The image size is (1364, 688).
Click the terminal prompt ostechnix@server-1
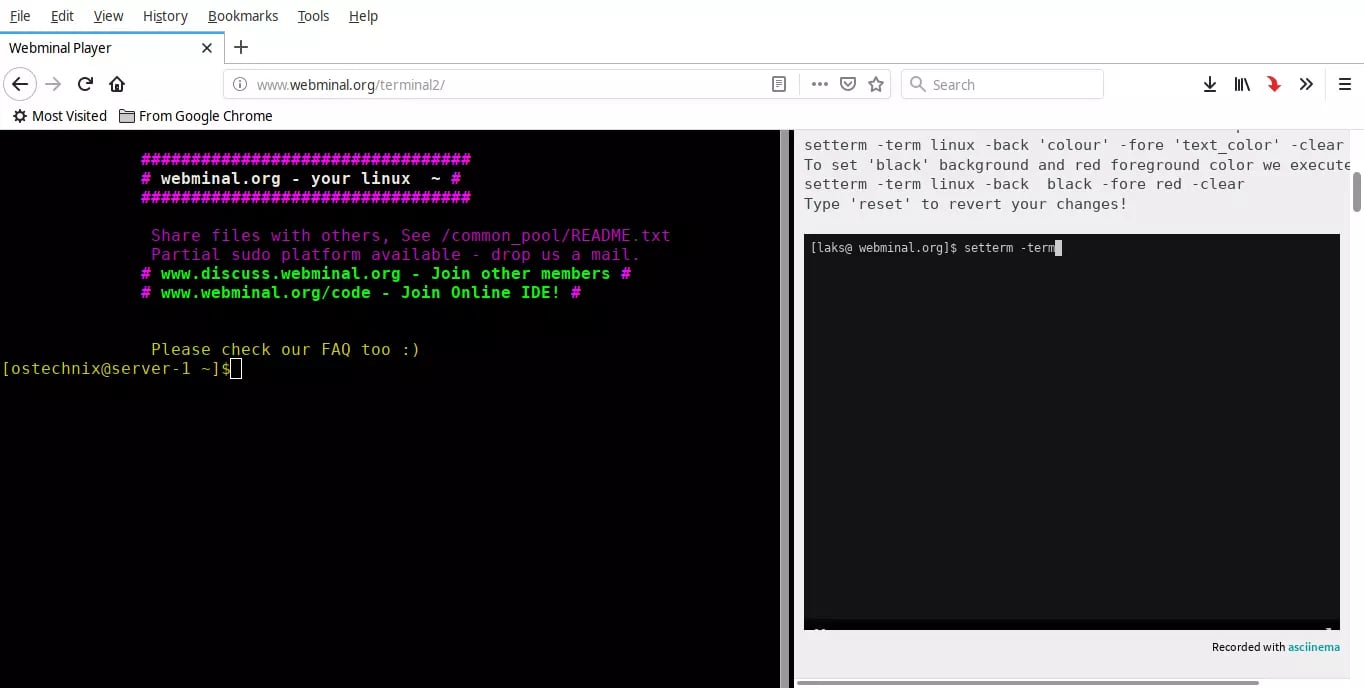[x=117, y=369]
